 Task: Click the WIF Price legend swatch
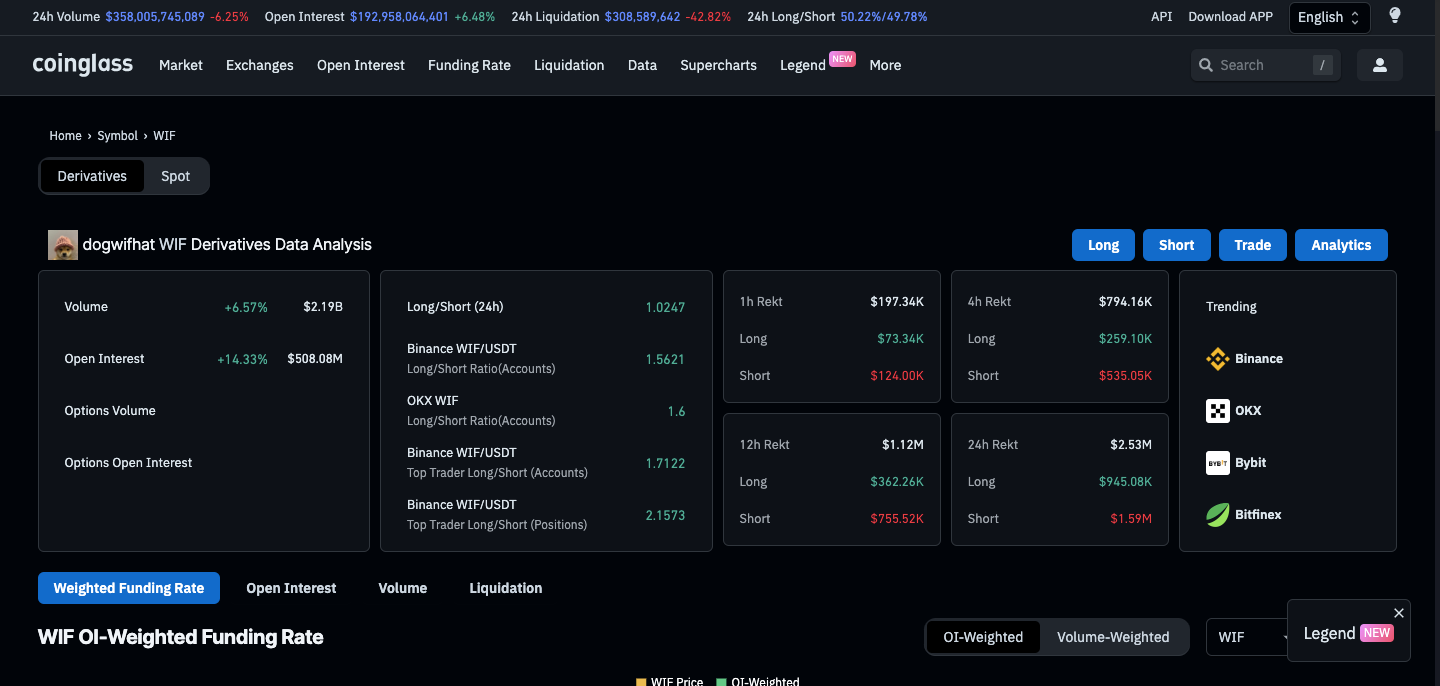click(641, 682)
